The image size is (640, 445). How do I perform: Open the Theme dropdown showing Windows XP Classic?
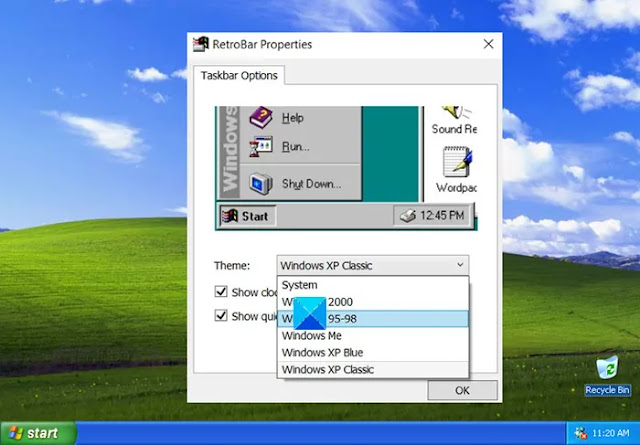373,265
